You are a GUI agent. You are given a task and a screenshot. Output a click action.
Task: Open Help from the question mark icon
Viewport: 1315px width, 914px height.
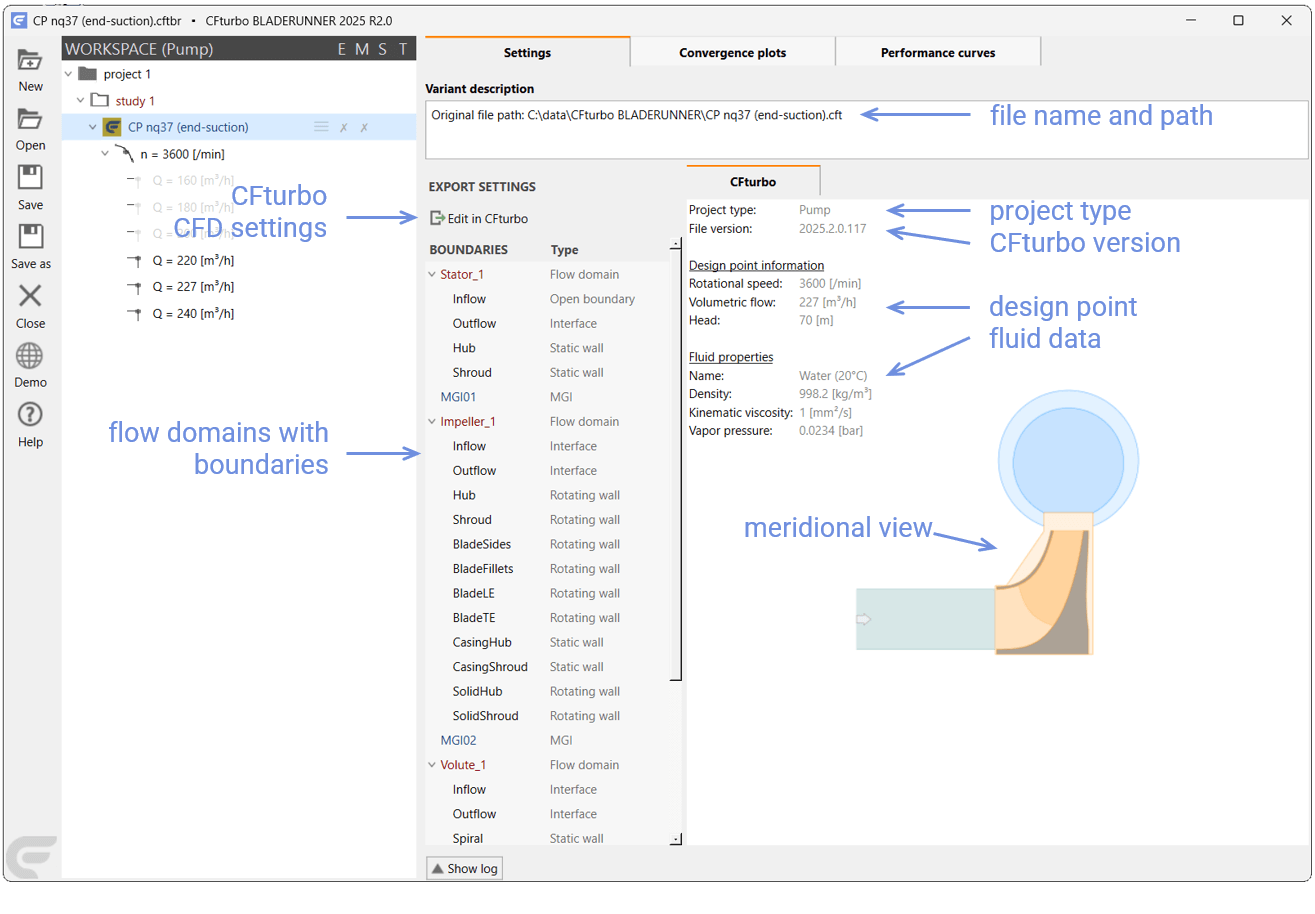click(x=30, y=414)
